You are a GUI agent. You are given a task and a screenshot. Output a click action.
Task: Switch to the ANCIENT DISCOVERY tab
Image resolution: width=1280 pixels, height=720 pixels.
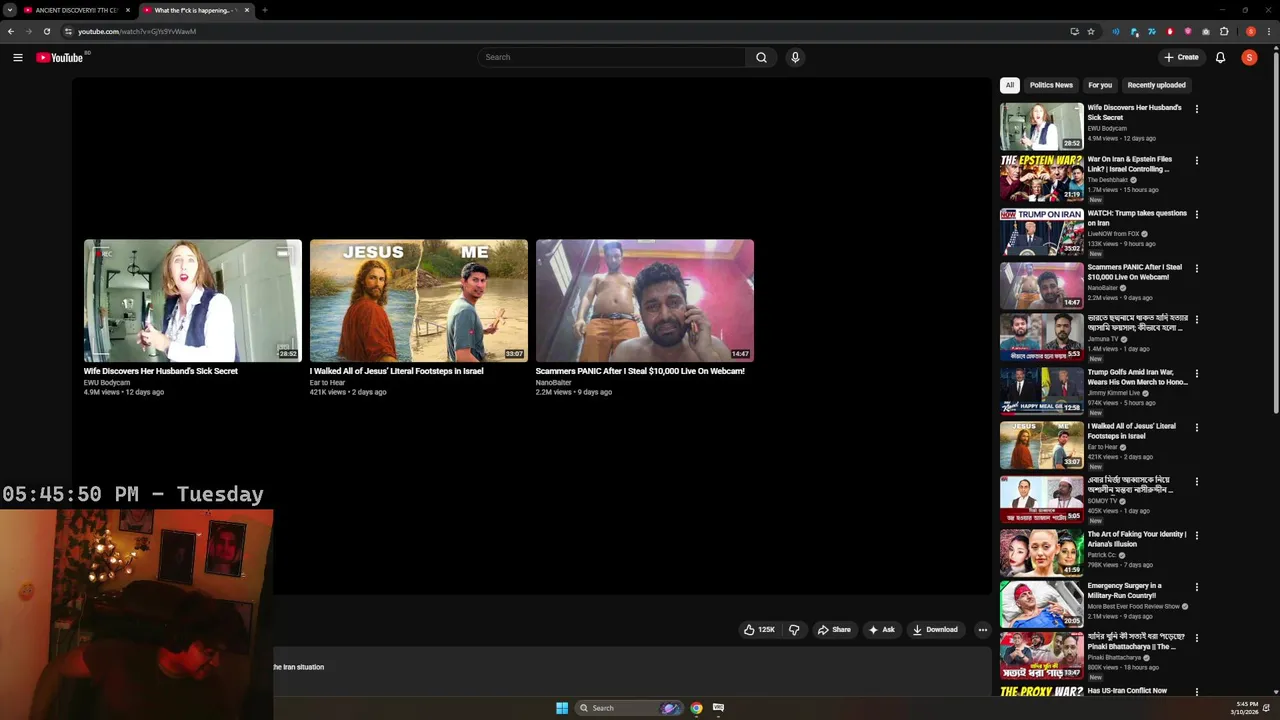pos(74,10)
